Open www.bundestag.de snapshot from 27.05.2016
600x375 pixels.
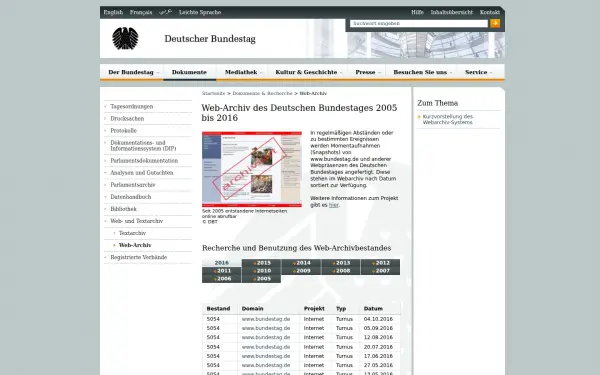coord(266,365)
